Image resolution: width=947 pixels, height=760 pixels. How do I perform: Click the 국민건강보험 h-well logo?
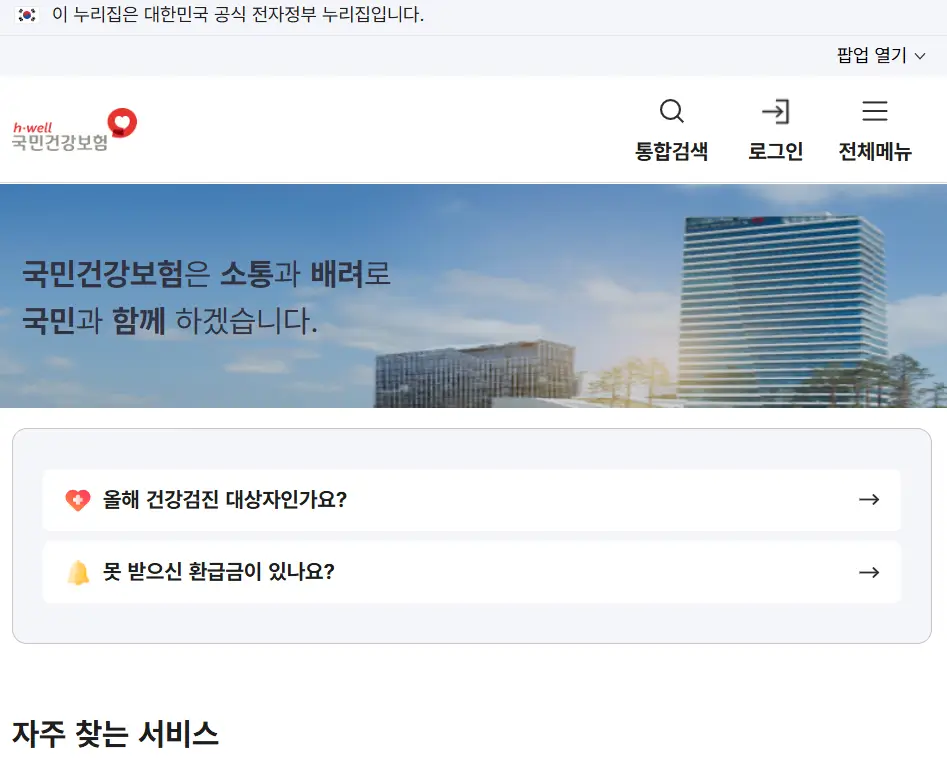click(x=75, y=130)
